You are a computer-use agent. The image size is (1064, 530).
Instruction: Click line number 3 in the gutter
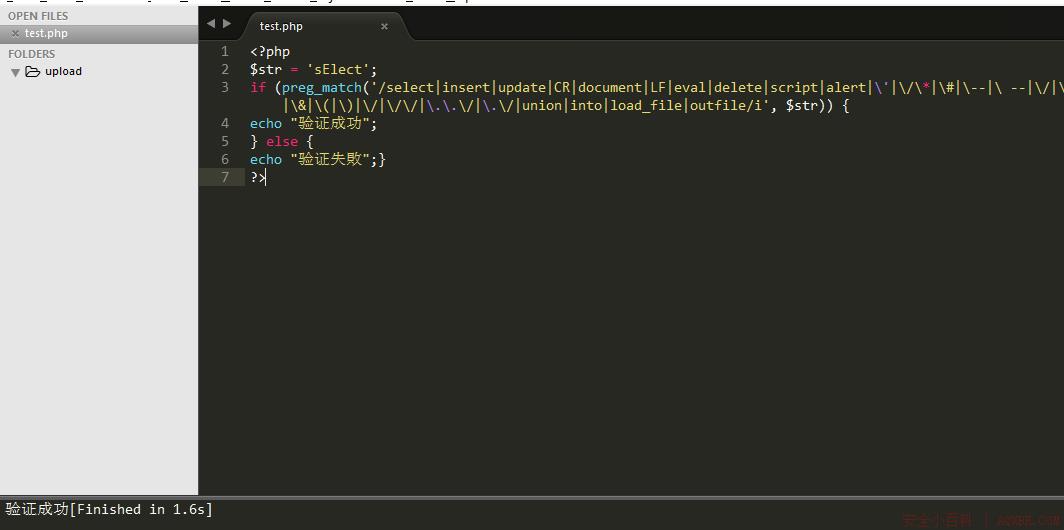pyautogui.click(x=225, y=88)
